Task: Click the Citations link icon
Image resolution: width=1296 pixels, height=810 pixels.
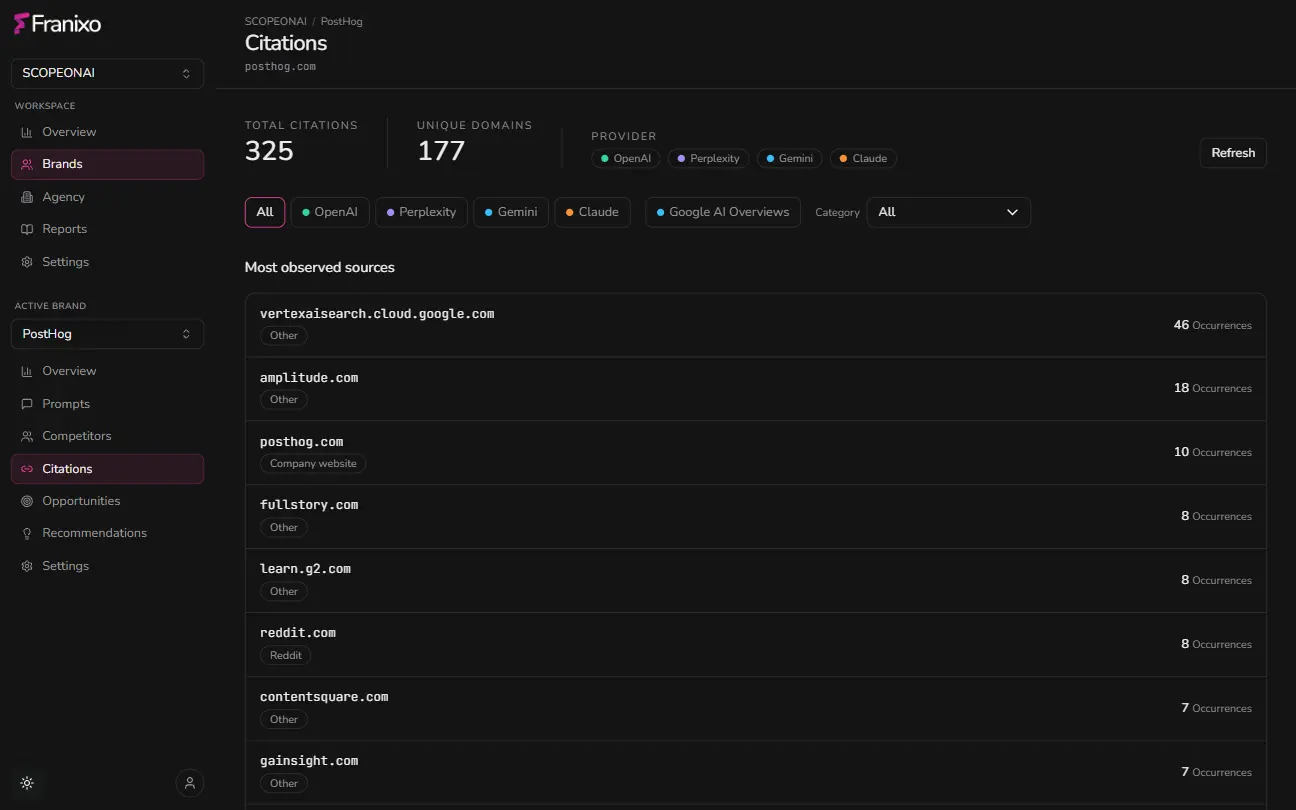Action: pos(27,469)
